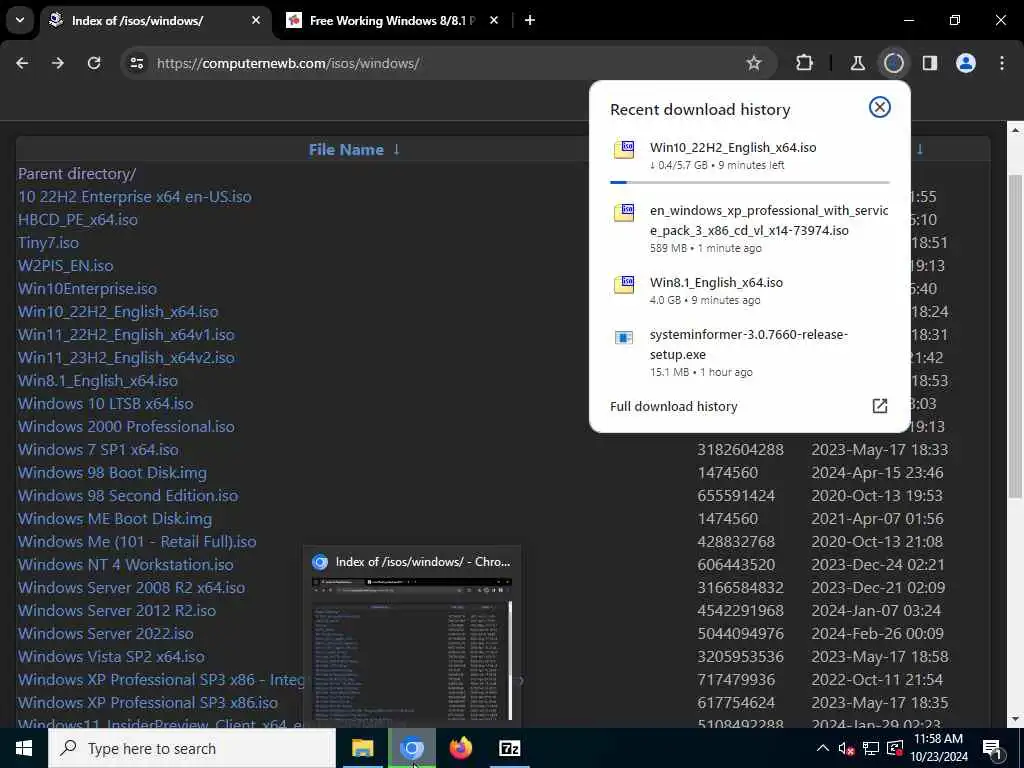Open the browser side panel
This screenshot has height=768, width=1024.
coord(930,63)
